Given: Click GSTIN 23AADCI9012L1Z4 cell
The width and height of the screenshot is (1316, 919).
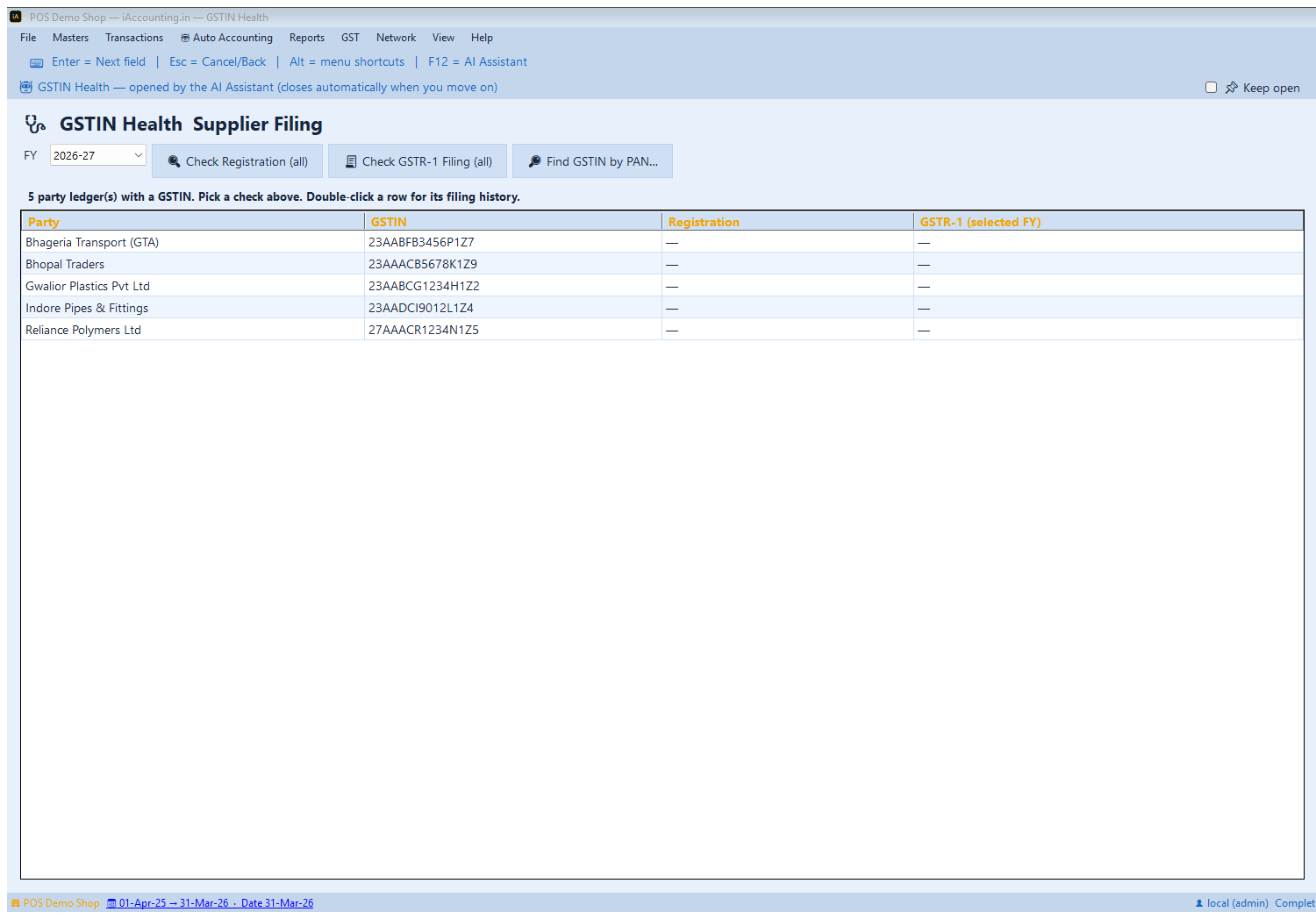Looking at the screenshot, I should (x=513, y=308).
